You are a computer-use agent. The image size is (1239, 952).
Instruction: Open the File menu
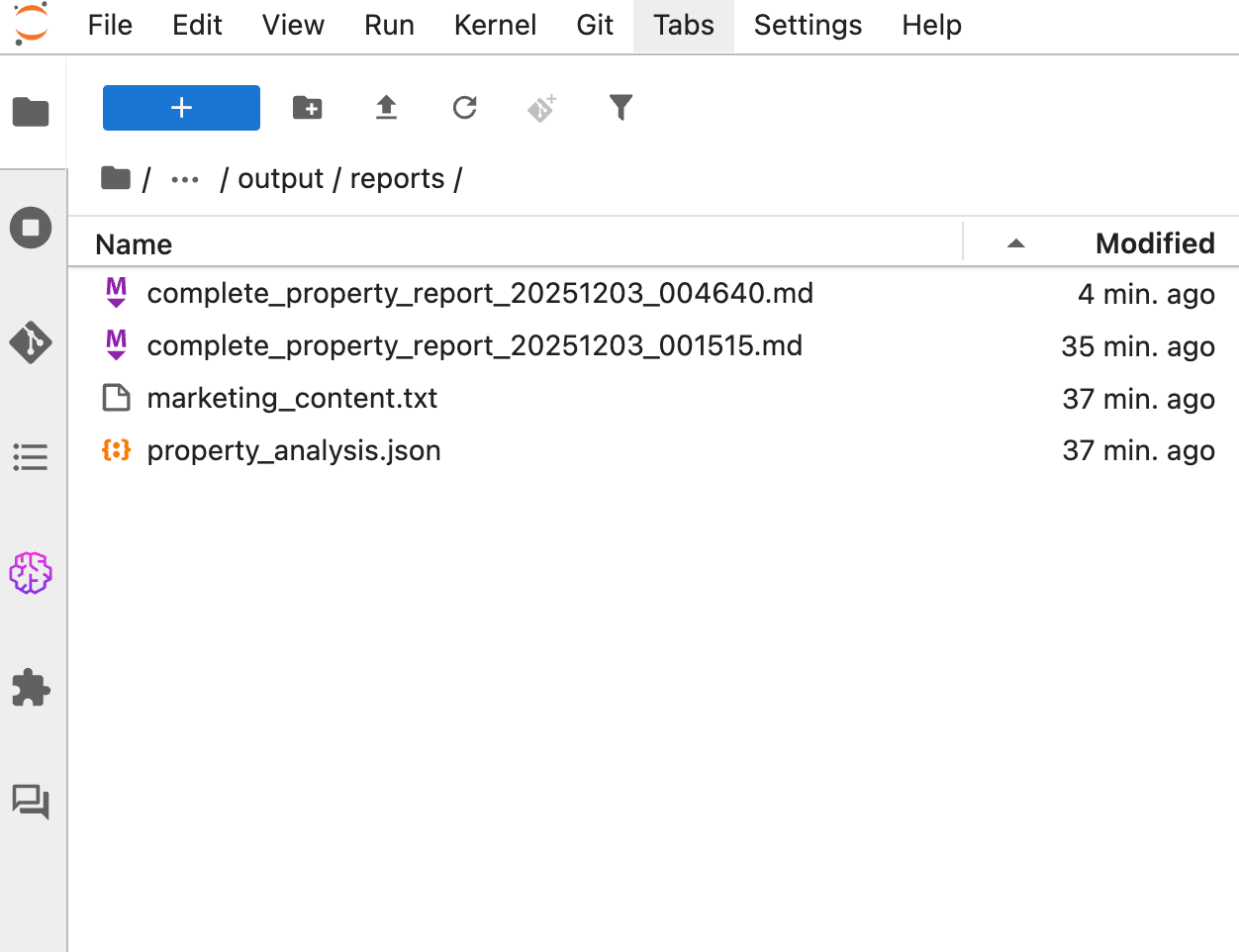pos(110,26)
